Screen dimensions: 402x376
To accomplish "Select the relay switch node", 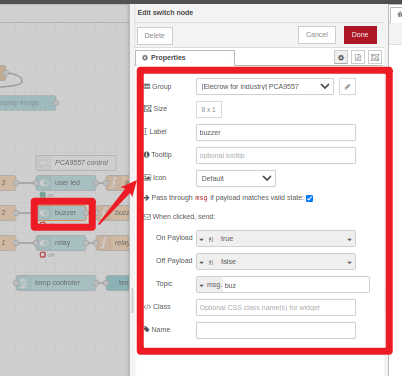I will tap(61, 243).
